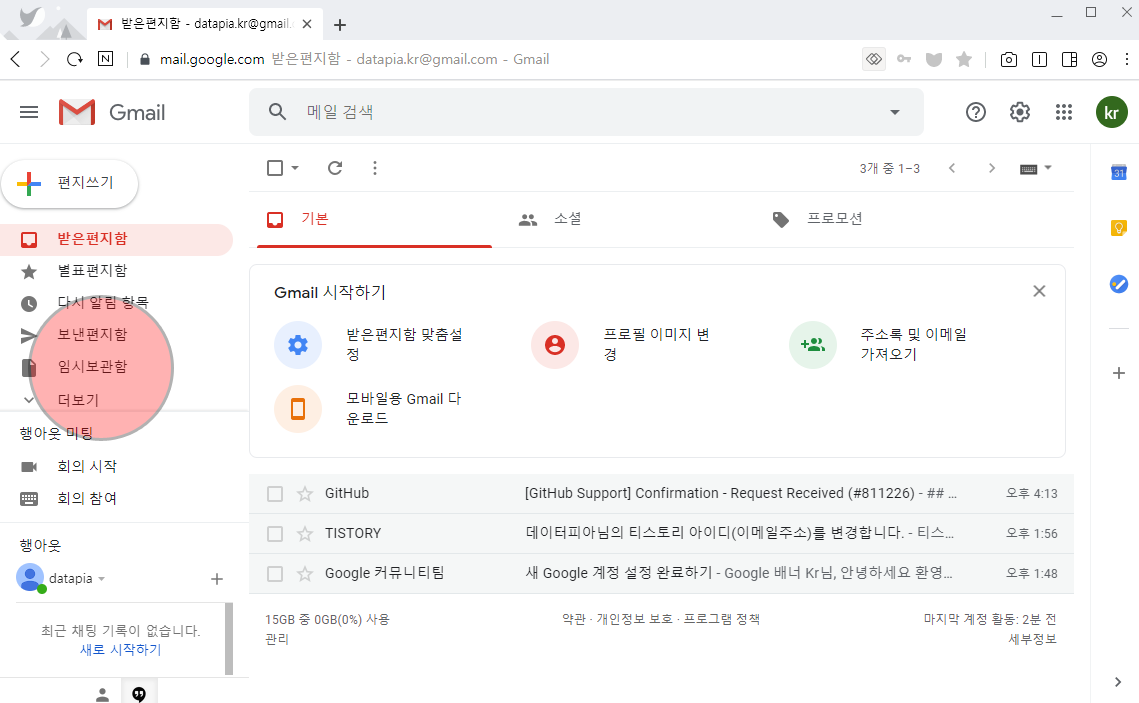Image resolution: width=1139 pixels, height=703 pixels.
Task: Click the browser capture camera icon
Action: pos(1008,60)
